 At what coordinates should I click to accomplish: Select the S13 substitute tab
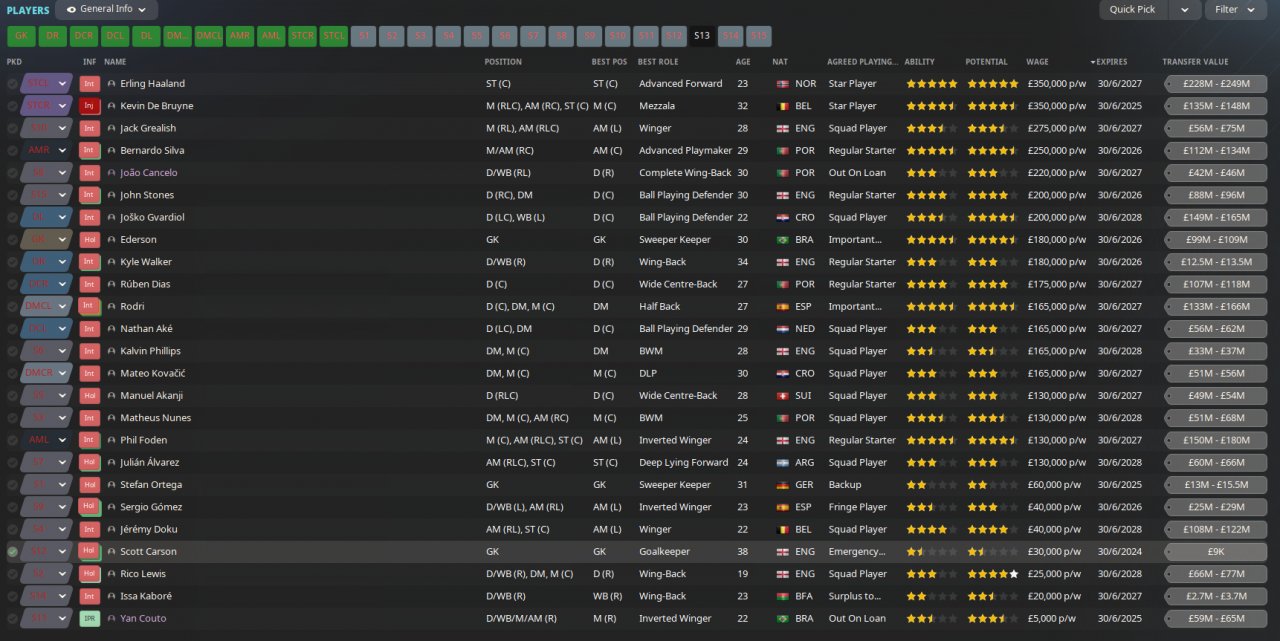[x=702, y=37]
